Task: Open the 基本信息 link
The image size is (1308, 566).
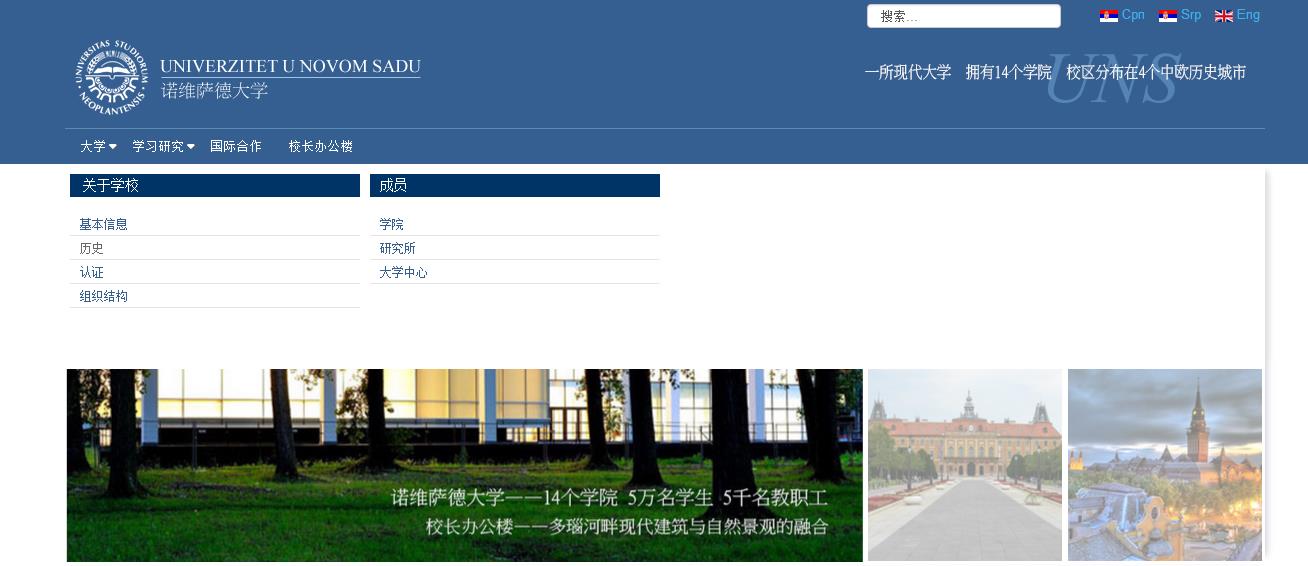Action: point(104,224)
